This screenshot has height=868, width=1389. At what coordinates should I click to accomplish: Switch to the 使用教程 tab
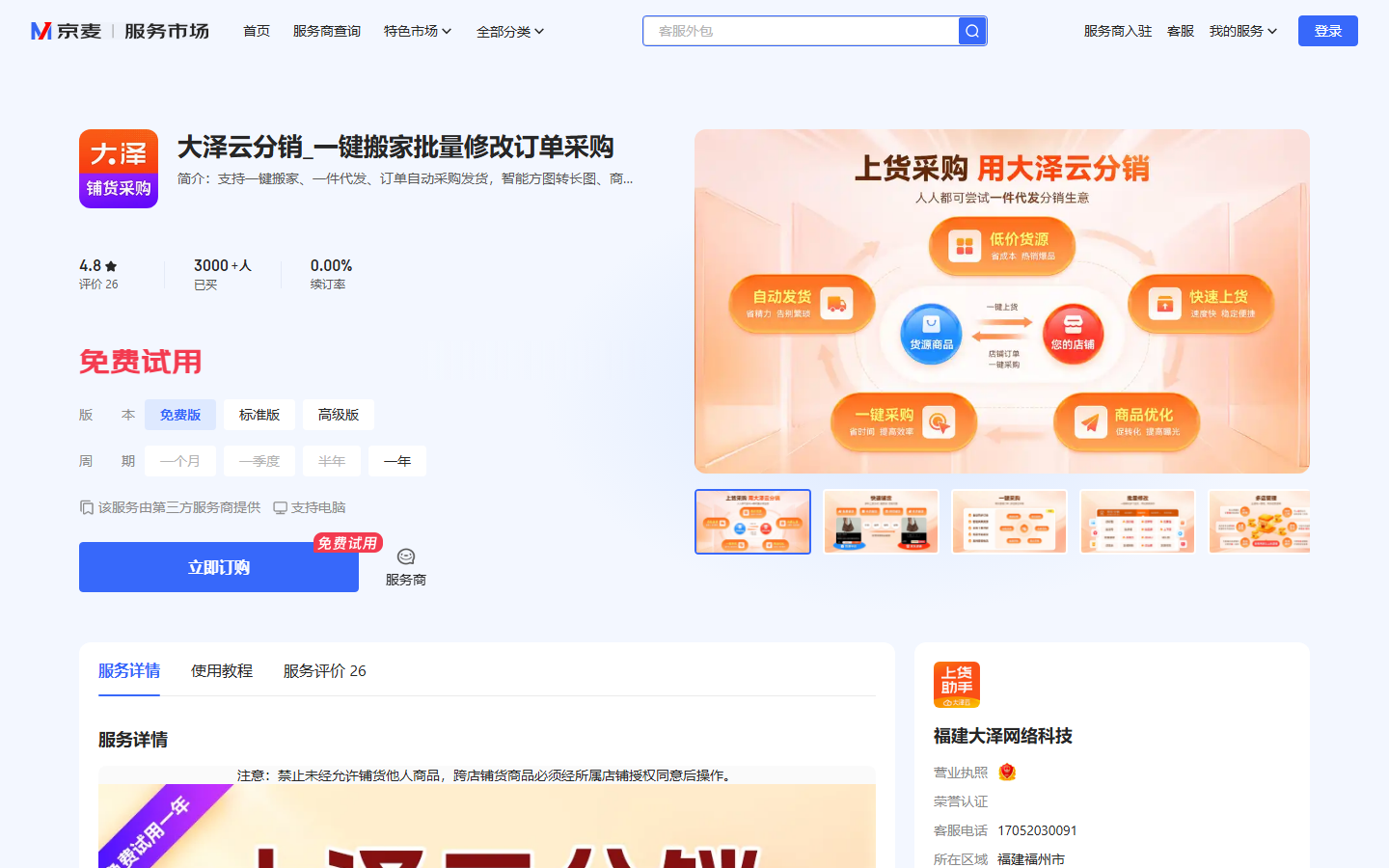point(222,670)
